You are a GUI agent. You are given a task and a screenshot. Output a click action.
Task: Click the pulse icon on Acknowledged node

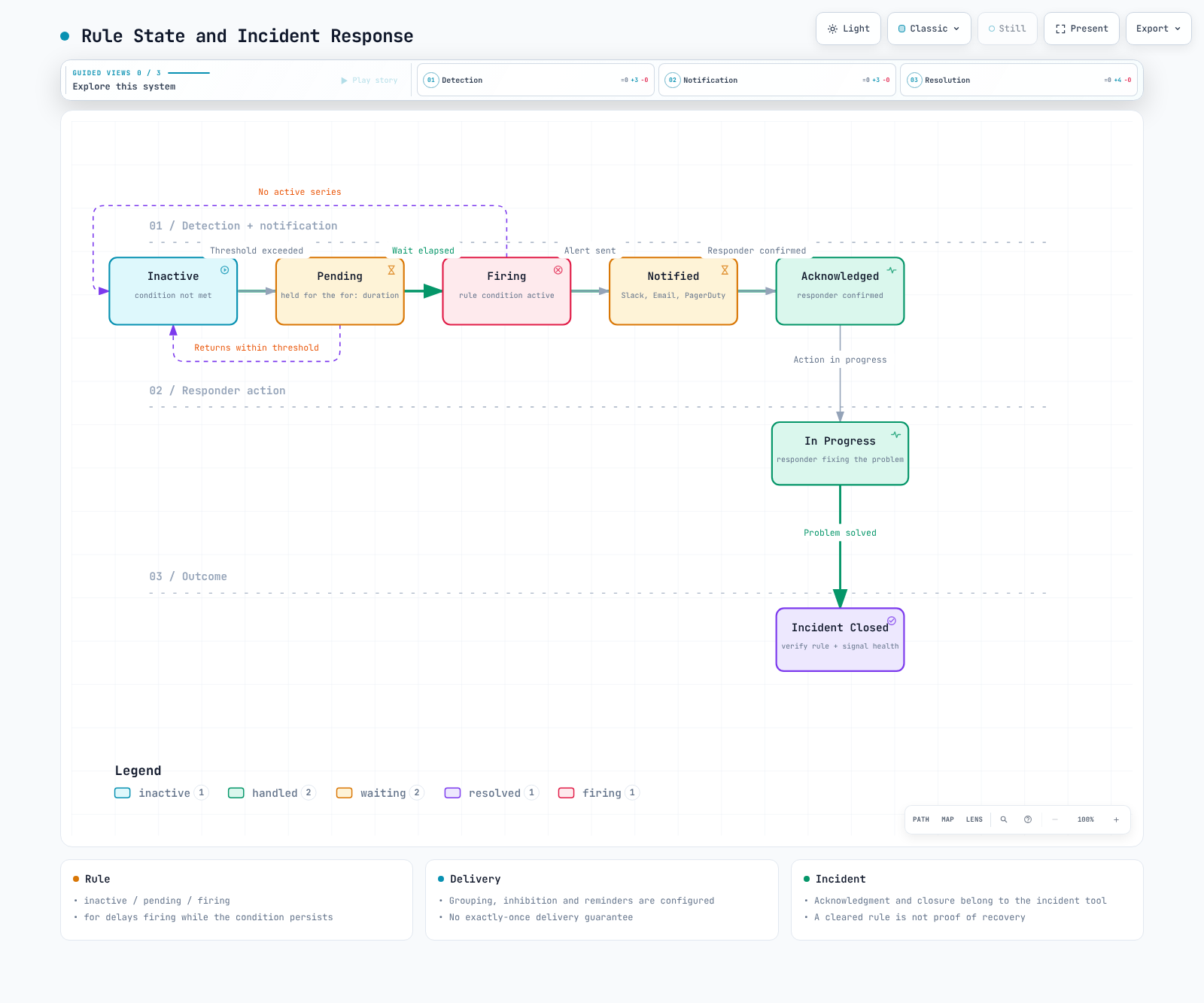click(x=892, y=270)
